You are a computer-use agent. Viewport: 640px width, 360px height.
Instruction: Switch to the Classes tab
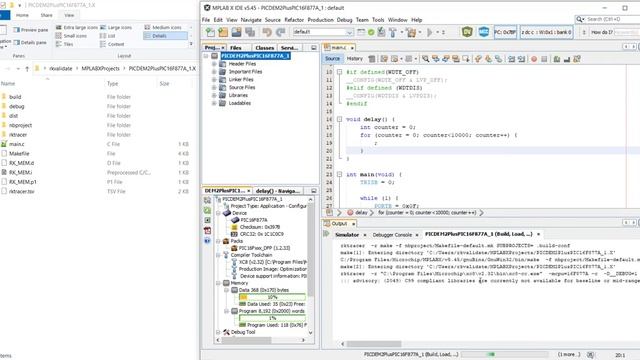pyautogui.click(x=264, y=48)
